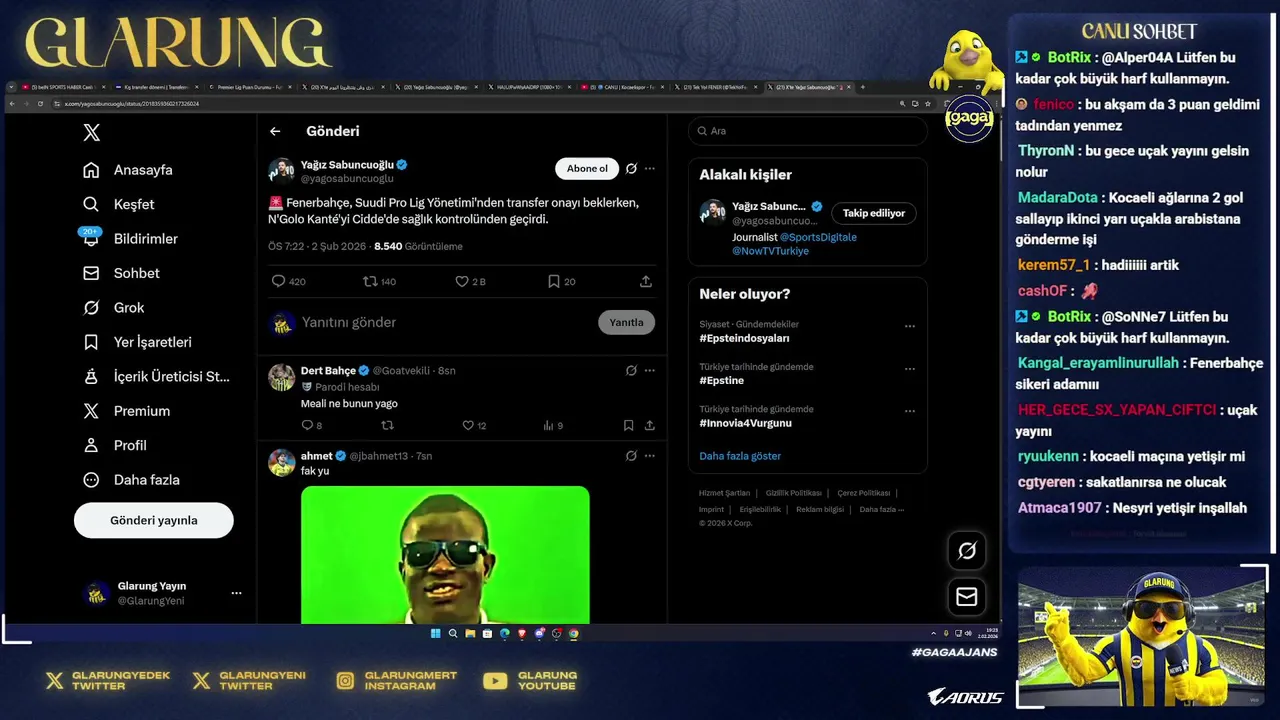Open Dert Bahçe's avatar
The height and width of the screenshot is (720, 1280).
[282, 377]
